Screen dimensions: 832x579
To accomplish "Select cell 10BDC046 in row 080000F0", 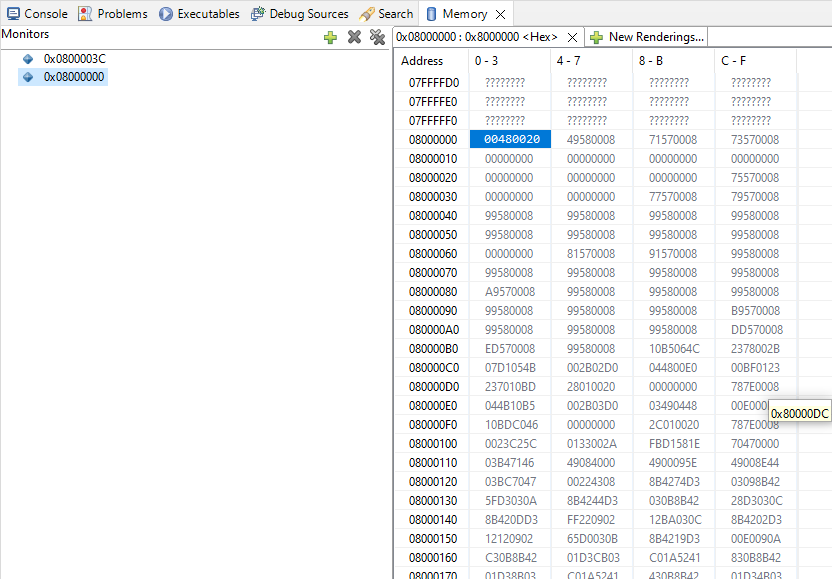I will pos(512,425).
